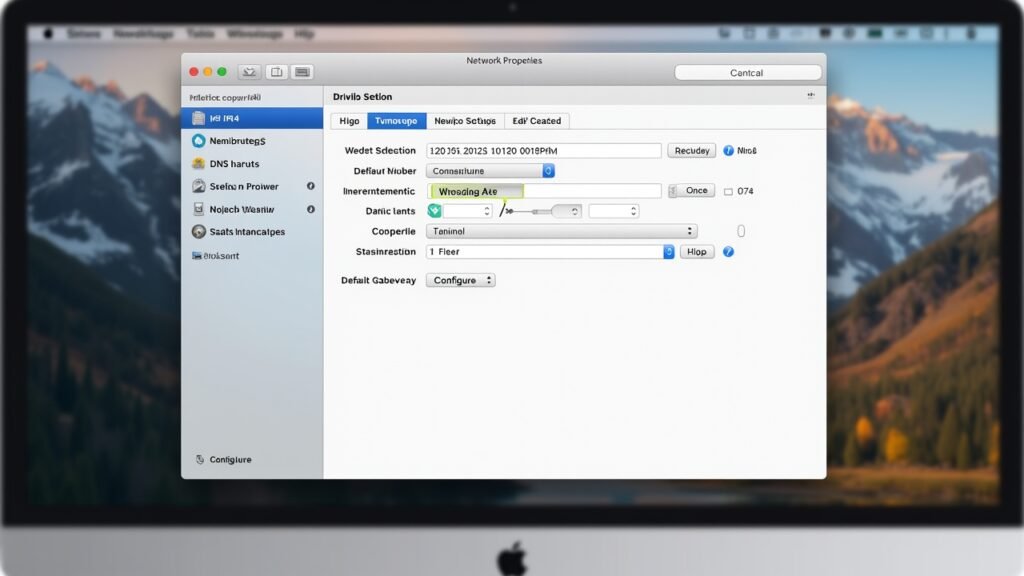Click the blue help icon next to Hlop

coord(728,252)
